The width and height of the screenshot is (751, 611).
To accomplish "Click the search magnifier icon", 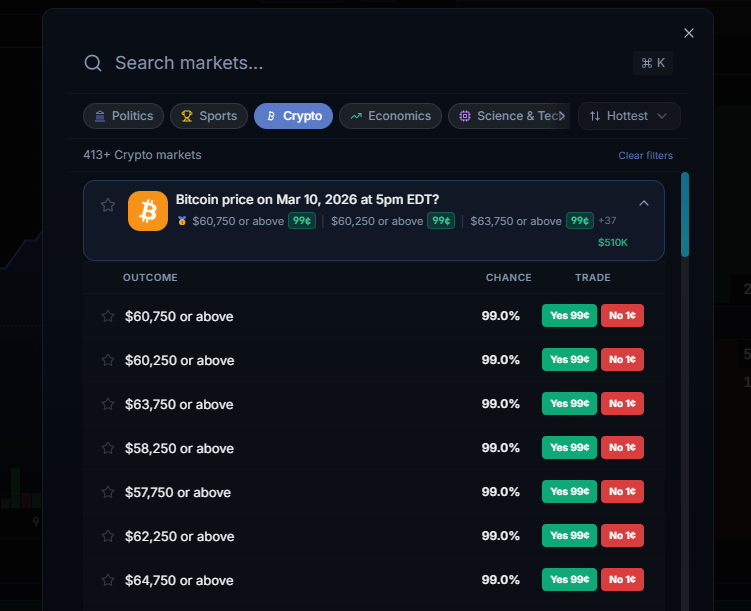I will [x=93, y=63].
